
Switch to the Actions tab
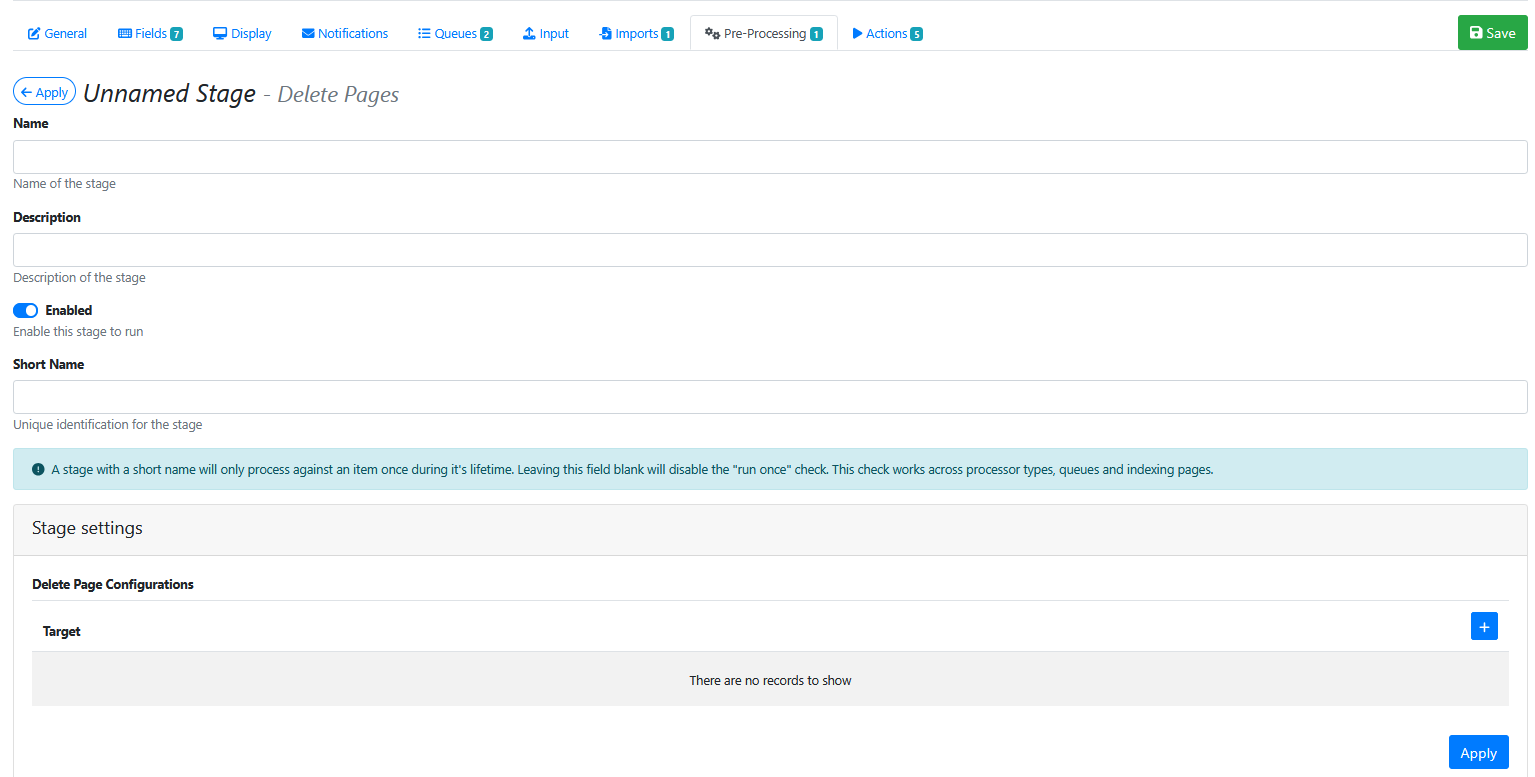[886, 34]
